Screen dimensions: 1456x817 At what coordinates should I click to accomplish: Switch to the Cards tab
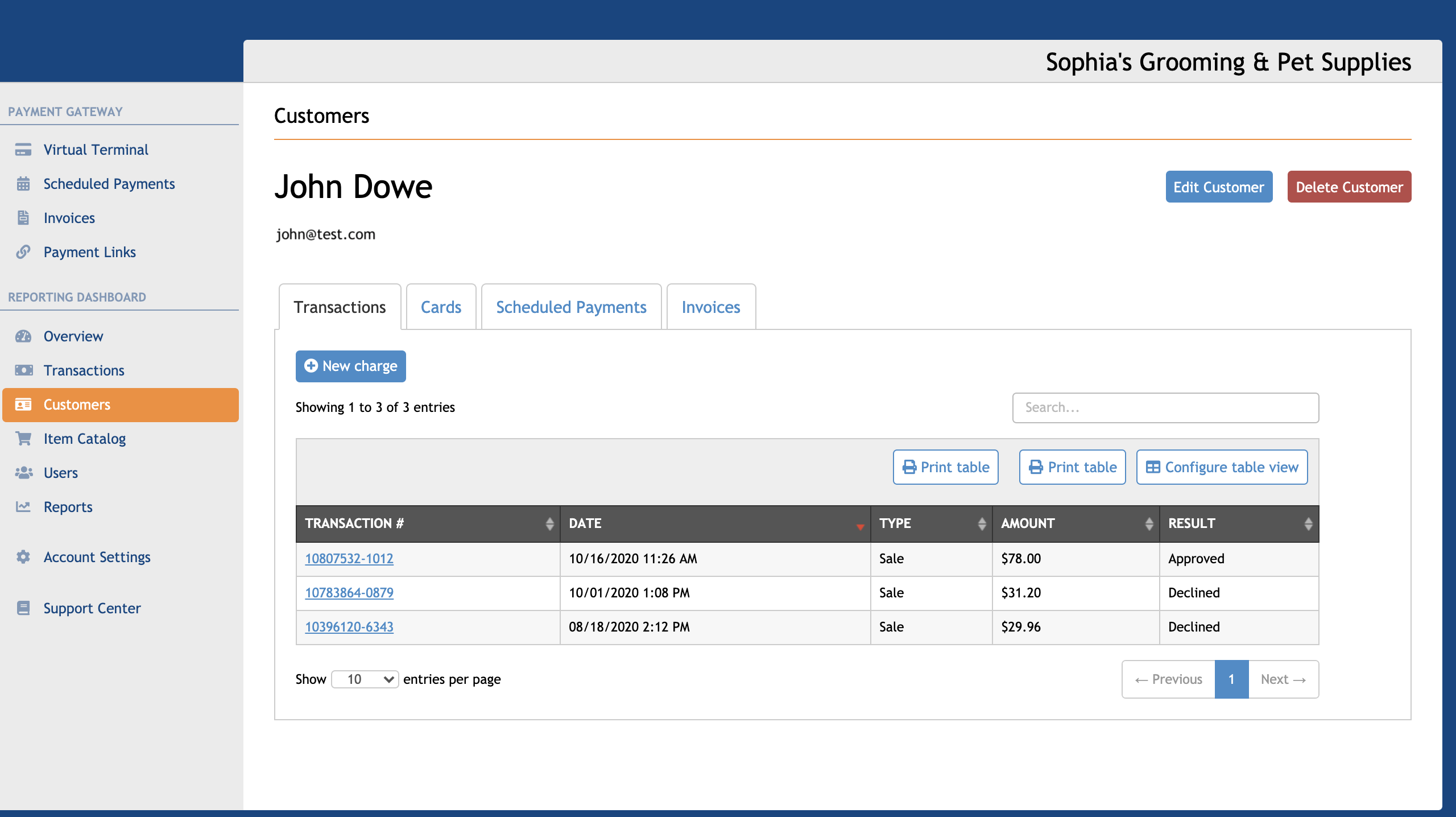(x=440, y=307)
